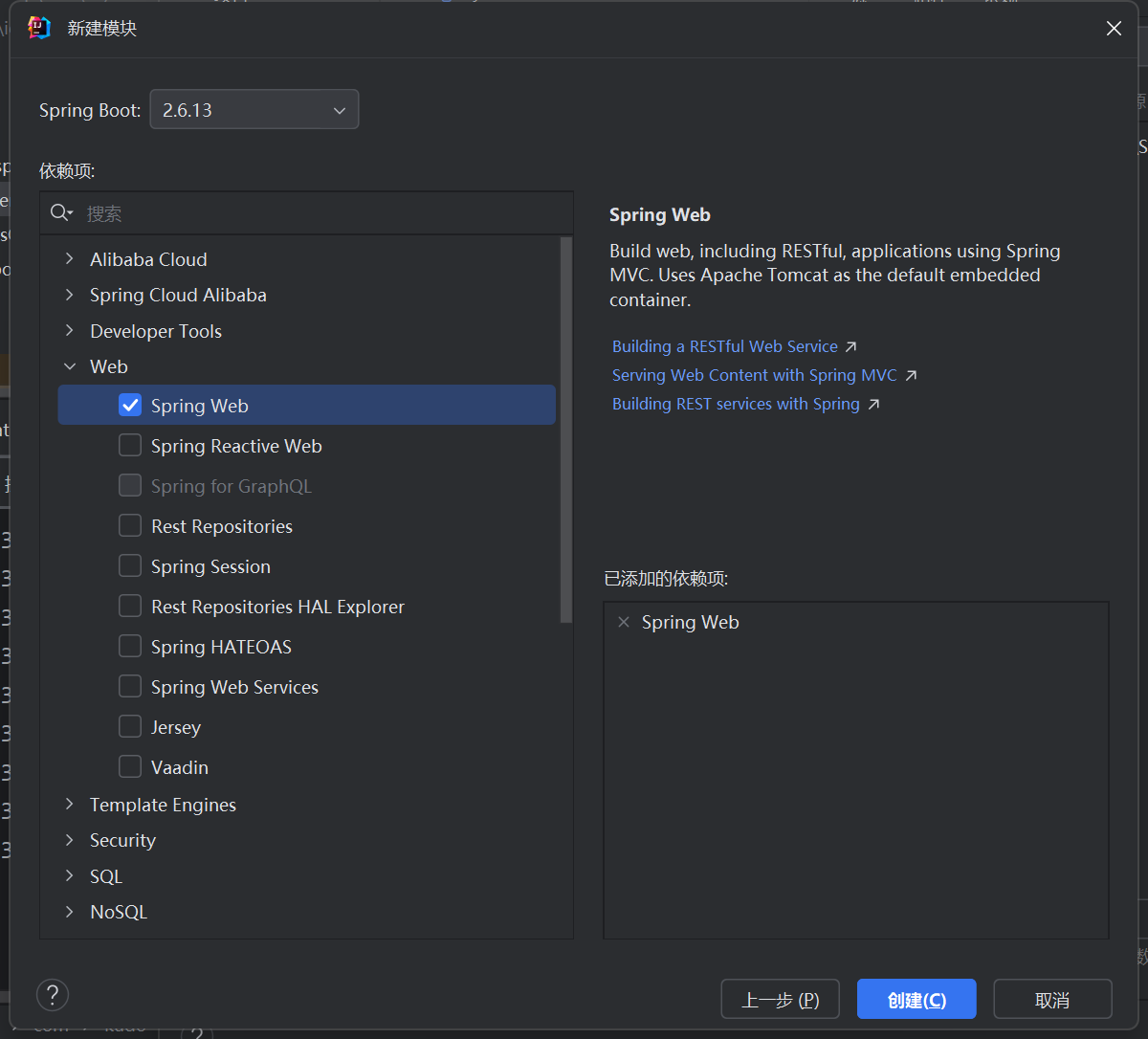Image resolution: width=1148 pixels, height=1039 pixels.
Task: Uncheck the Spring Web checkbox
Action: 130,406
